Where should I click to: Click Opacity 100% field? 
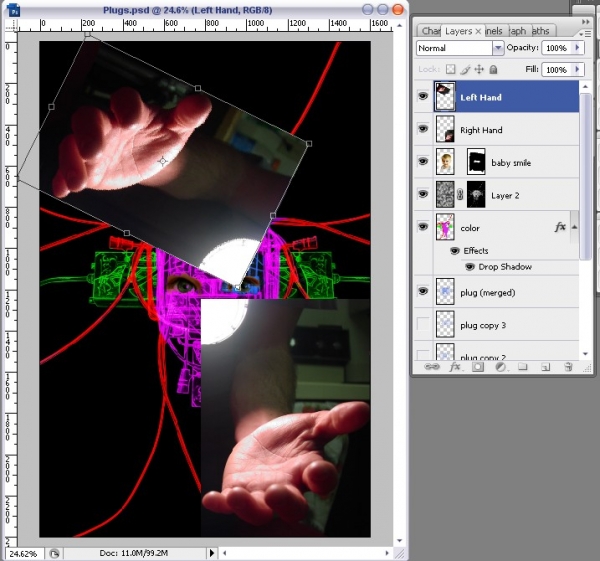click(557, 48)
